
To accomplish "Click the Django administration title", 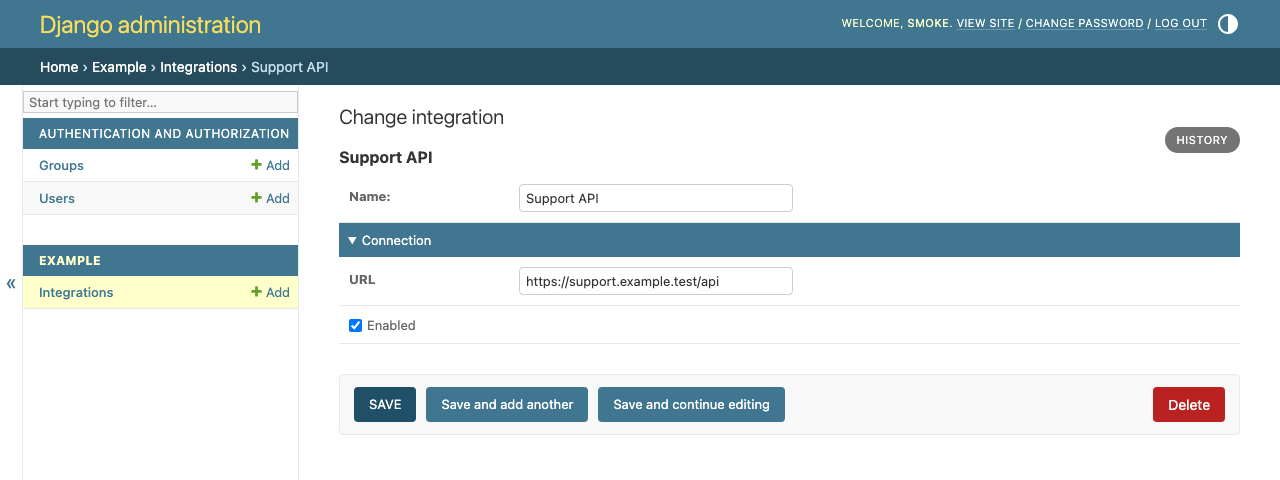I will (150, 25).
